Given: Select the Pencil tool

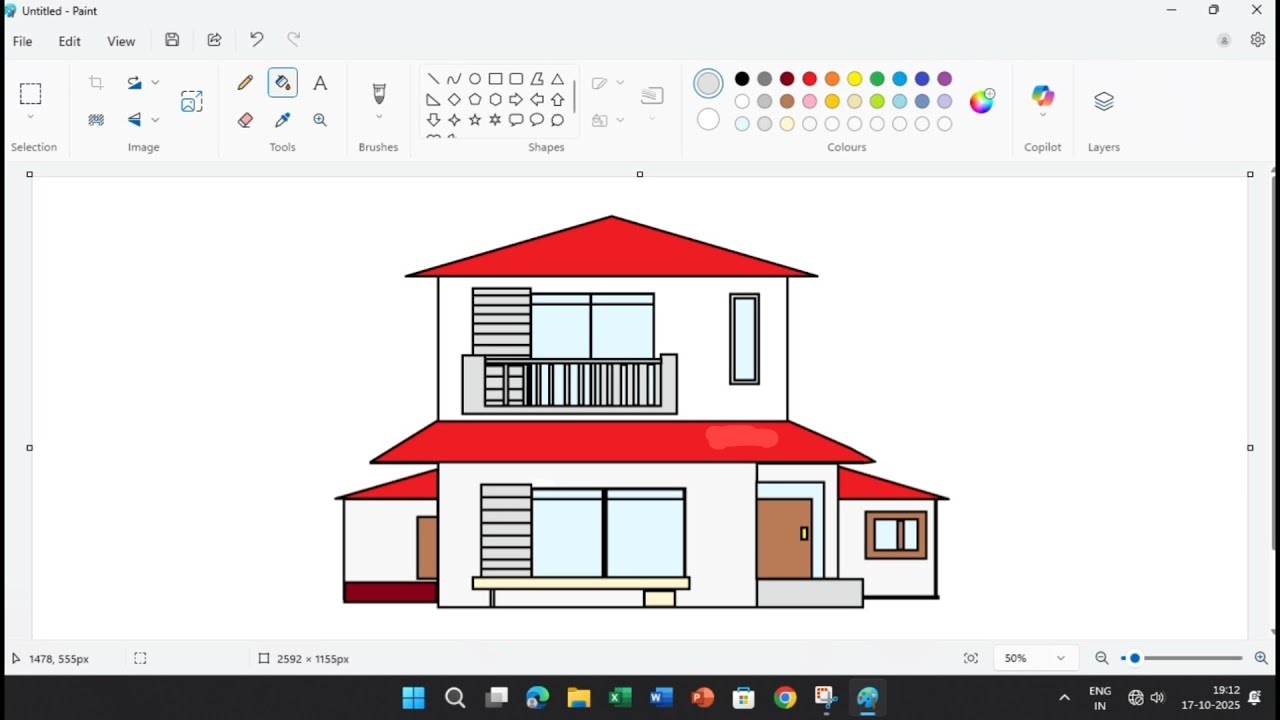Looking at the screenshot, I should pos(245,83).
